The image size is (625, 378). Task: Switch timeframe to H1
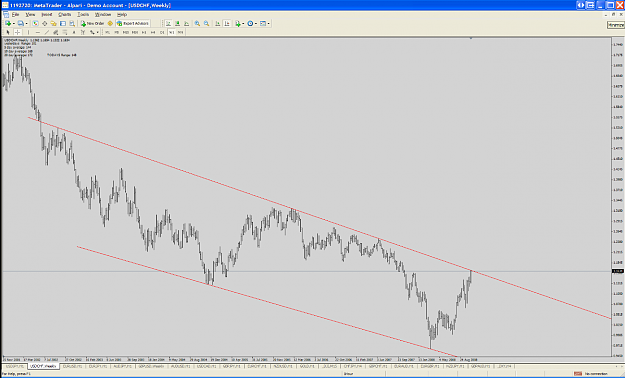point(144,32)
